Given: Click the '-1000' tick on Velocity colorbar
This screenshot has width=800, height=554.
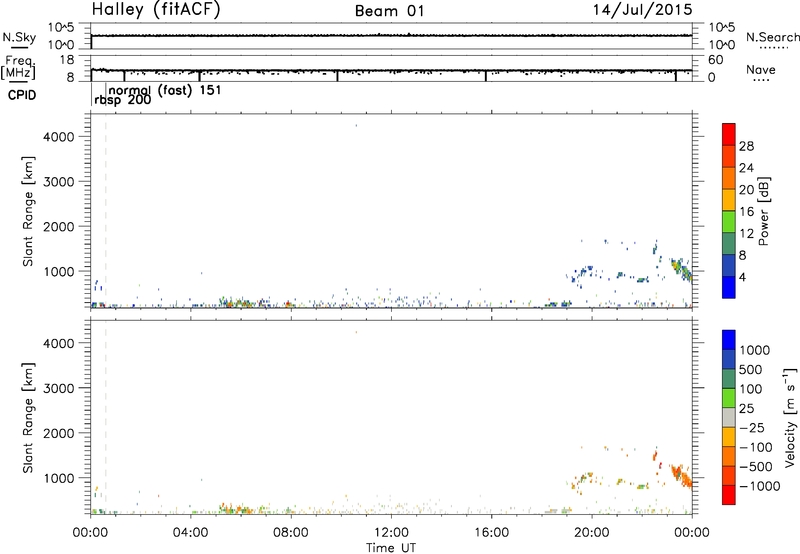Looking at the screenshot, I should (760, 486).
